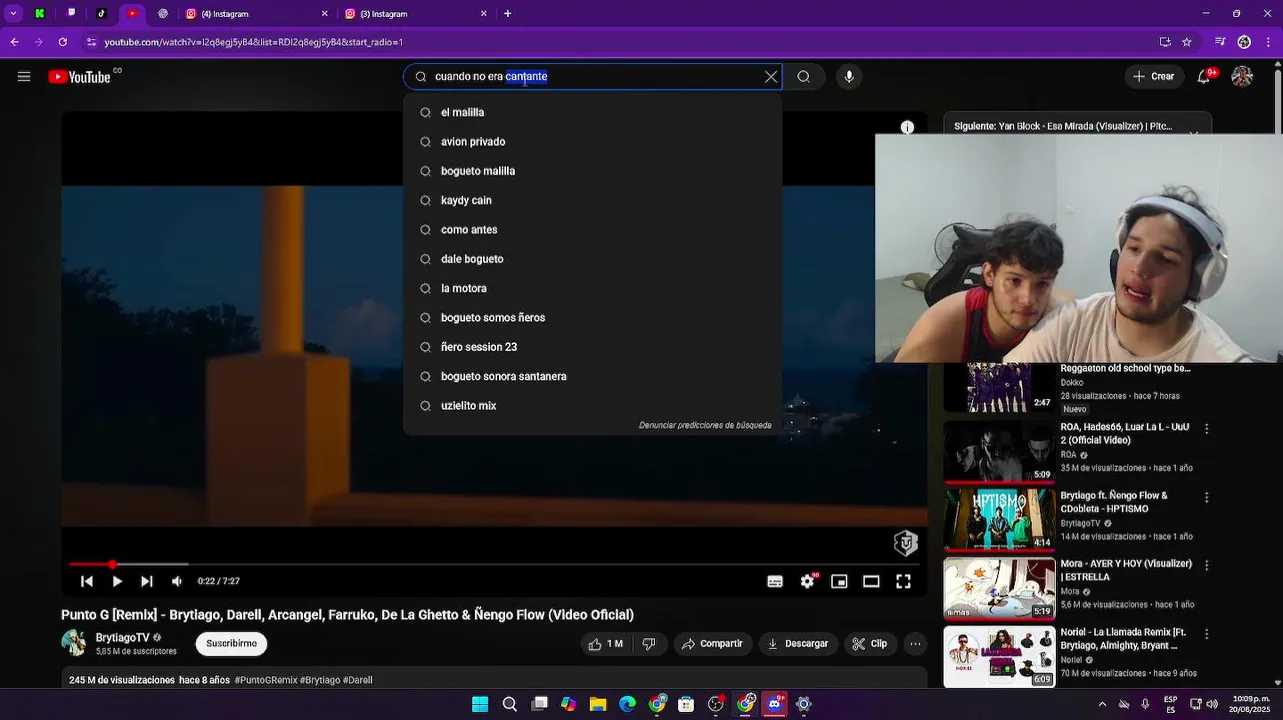Create a clip with the Clip button

[870, 644]
